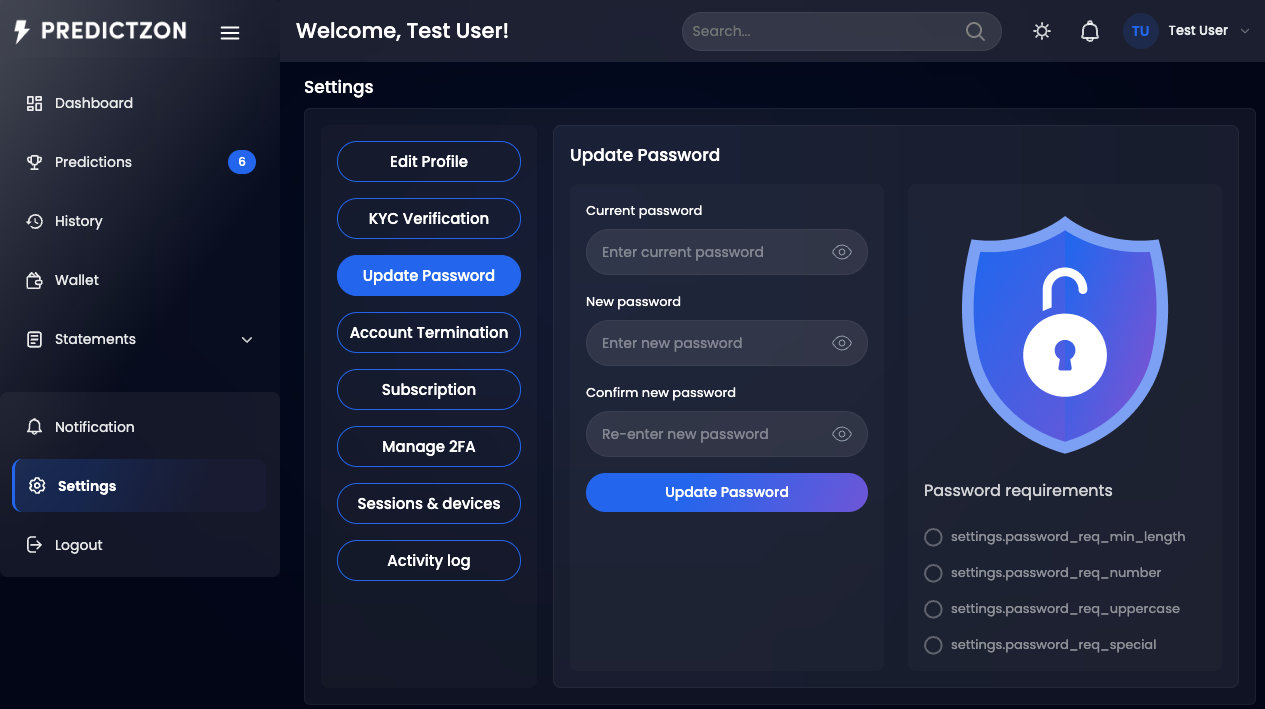
Task: Click the Confirm new password label
Action: pyautogui.click(x=661, y=393)
